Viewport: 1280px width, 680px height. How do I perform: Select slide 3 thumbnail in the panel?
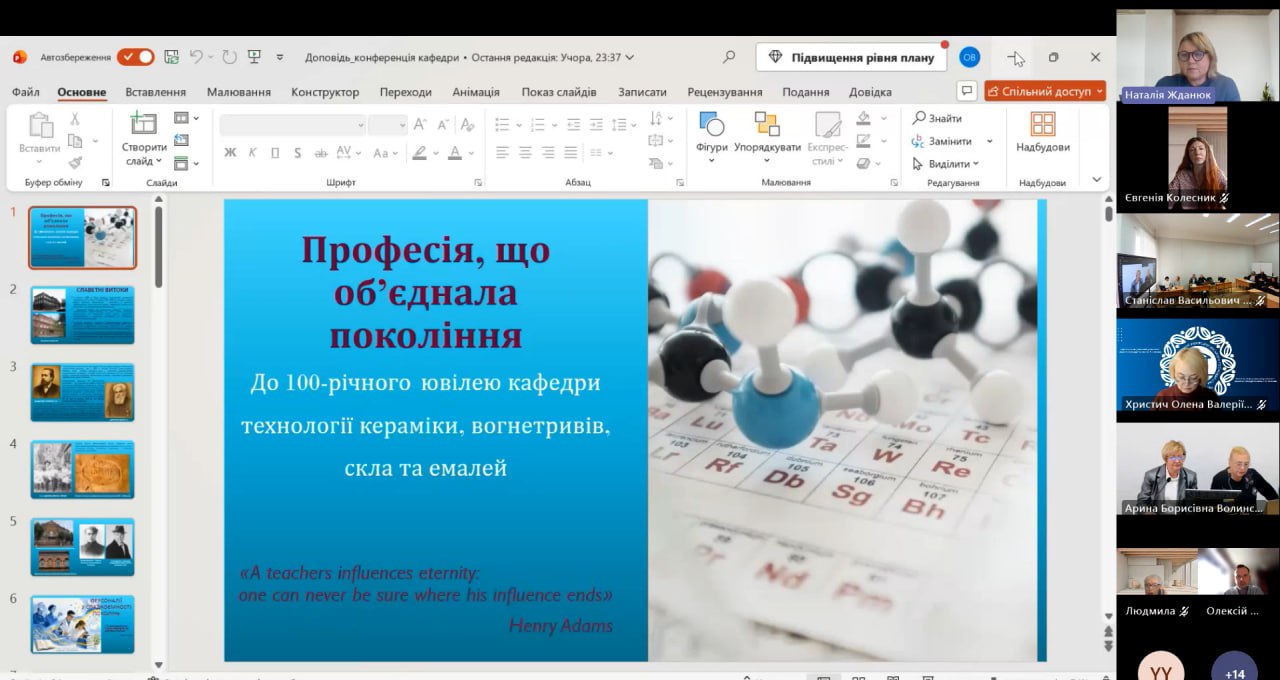[x=82, y=392]
